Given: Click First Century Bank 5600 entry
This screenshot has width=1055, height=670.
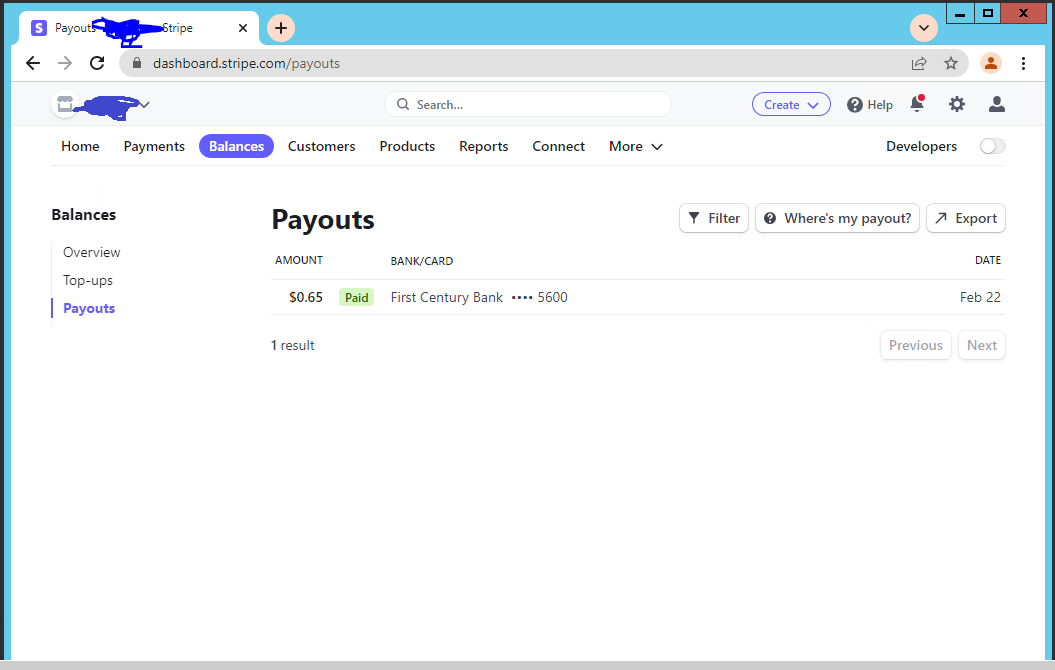Looking at the screenshot, I should pos(479,297).
